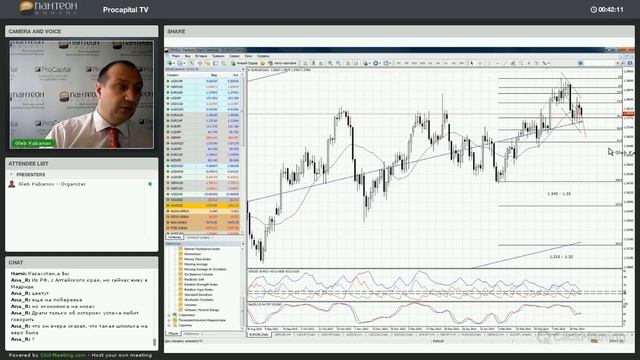Toggle the Strategy Tester toolbar icon
Image resolution: width=640 pixels, height=360 pixels.
click(x=223, y=63)
